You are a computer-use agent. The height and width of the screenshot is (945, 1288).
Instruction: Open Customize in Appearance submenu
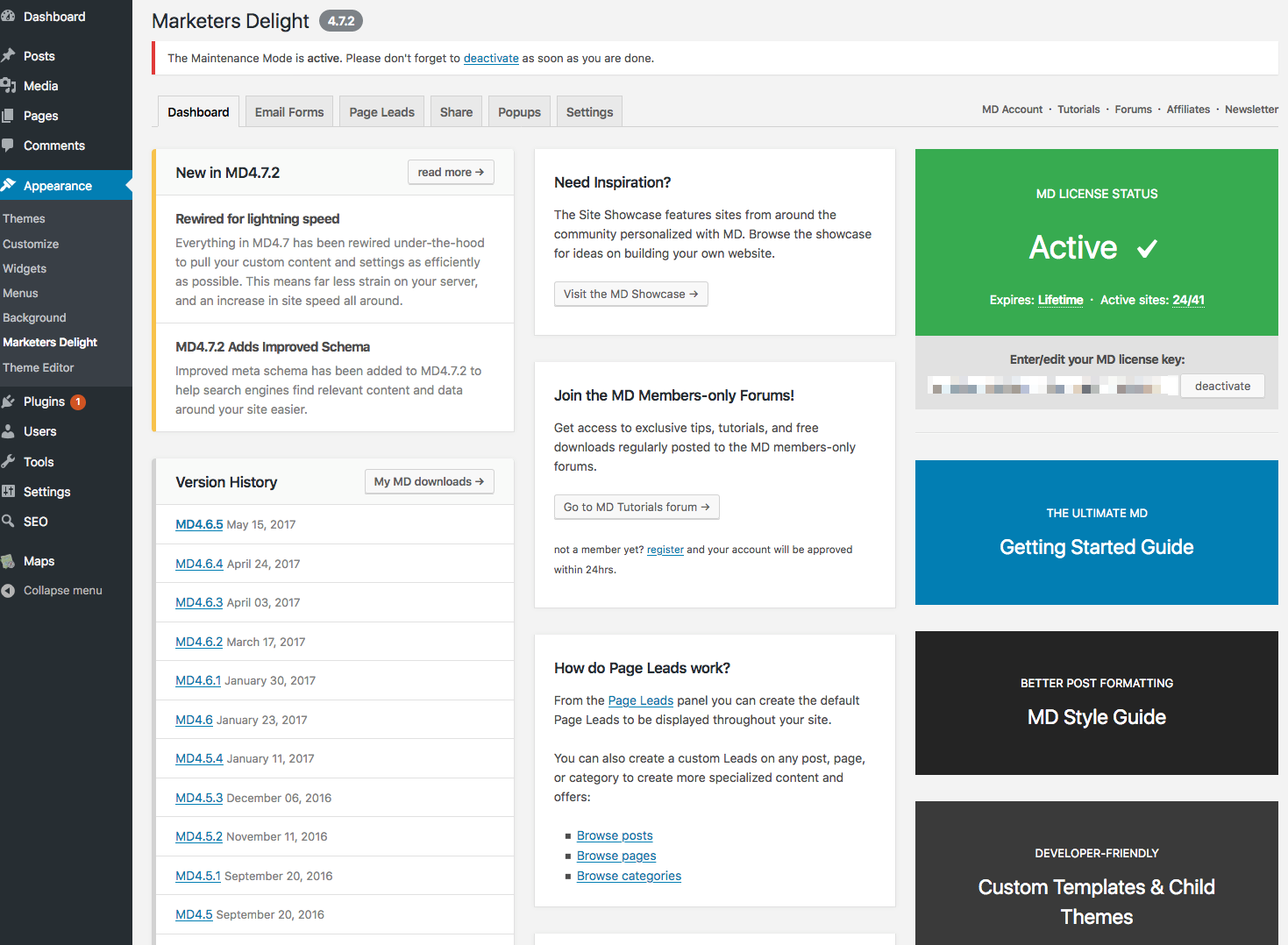point(31,244)
